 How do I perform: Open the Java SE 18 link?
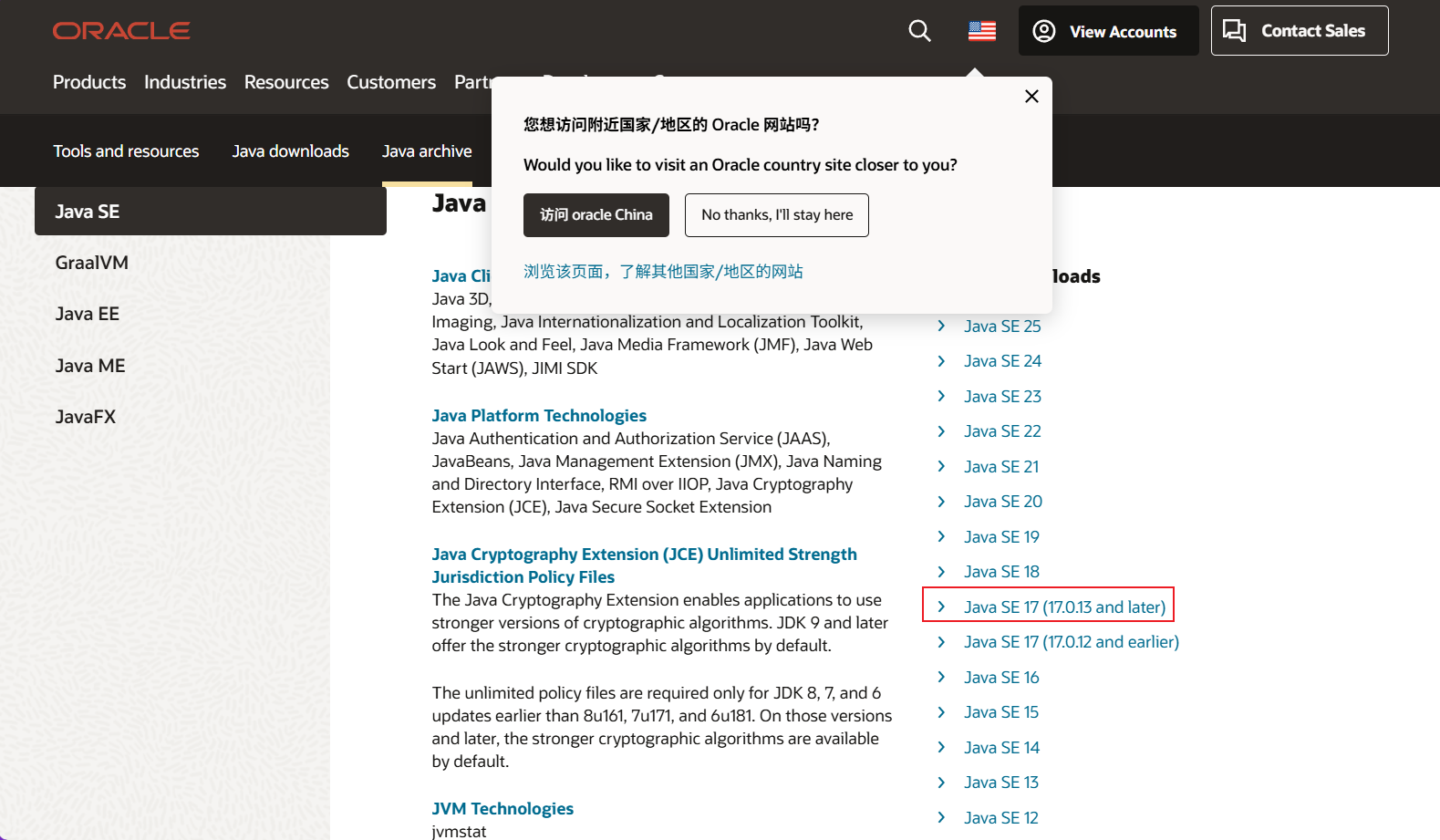1001,572
